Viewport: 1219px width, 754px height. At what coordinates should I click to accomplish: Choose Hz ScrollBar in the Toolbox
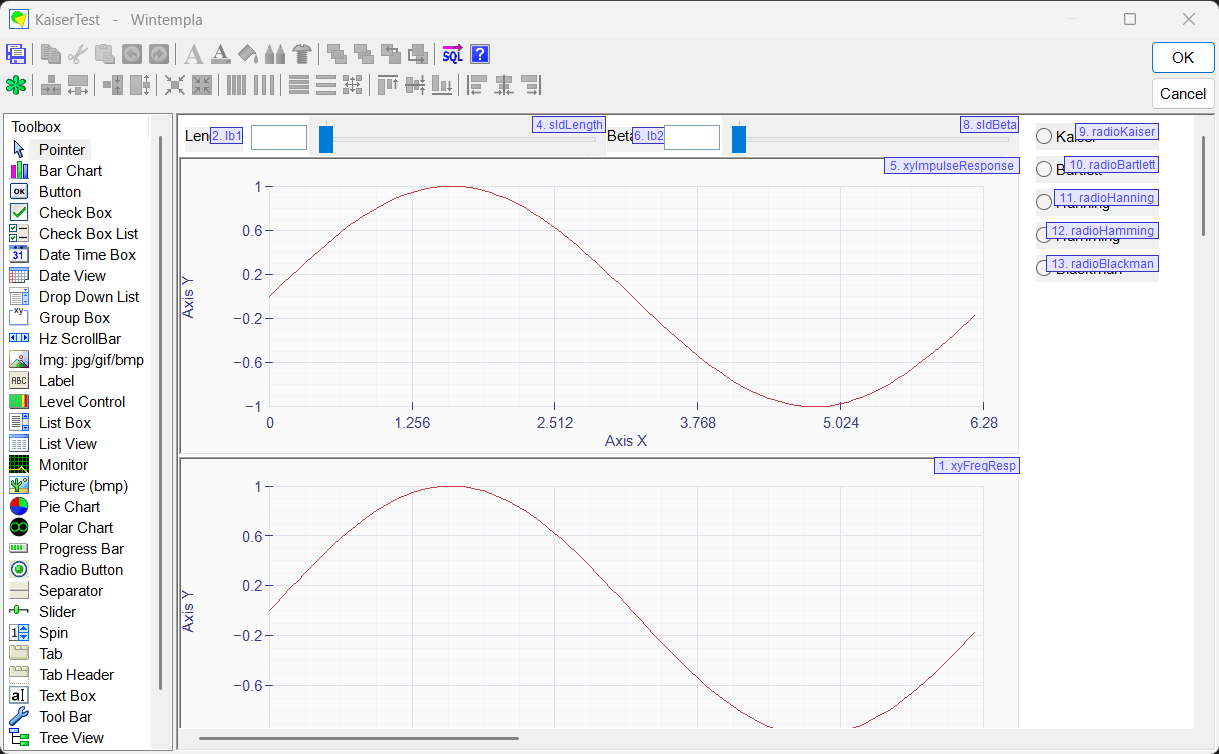79,338
